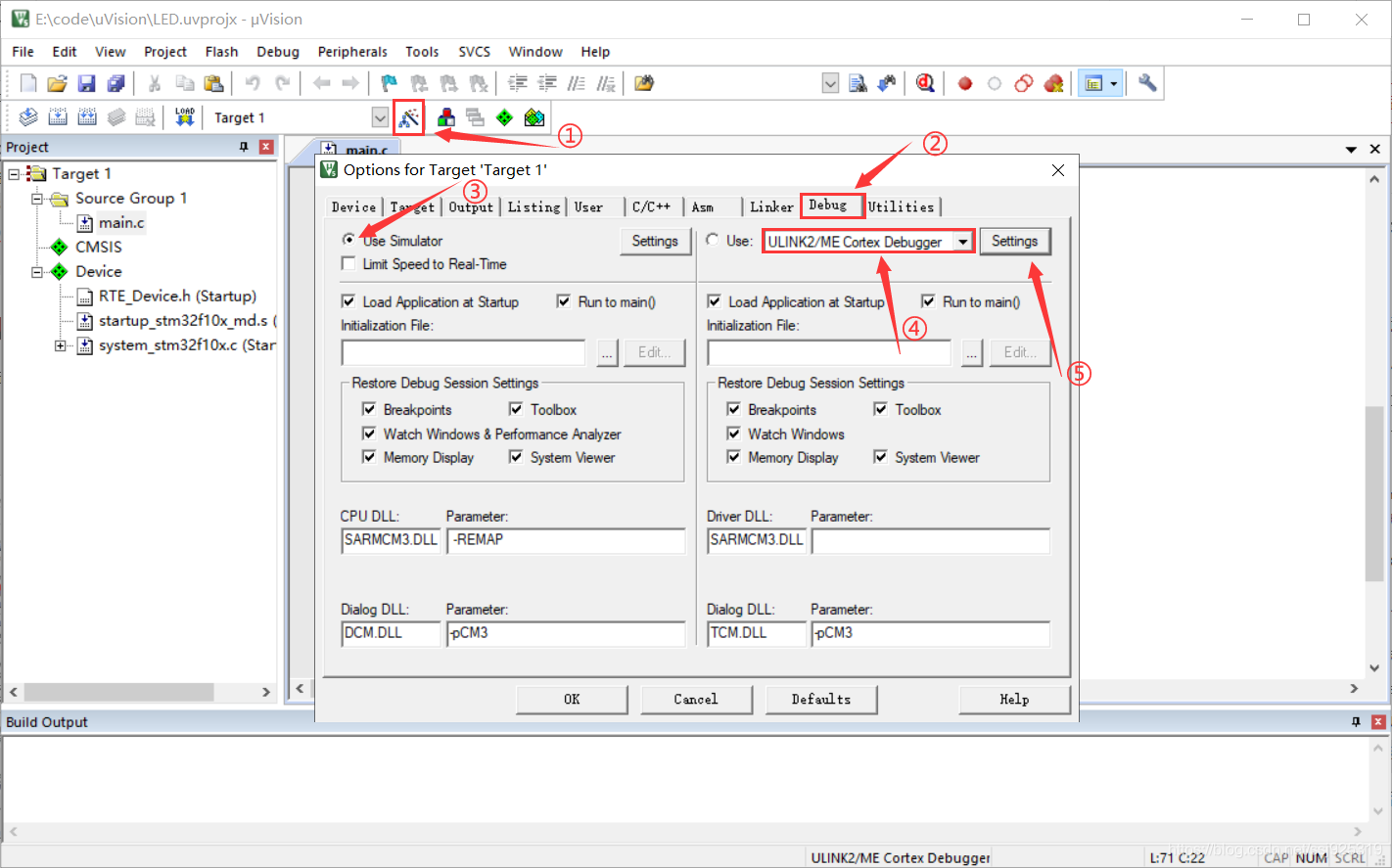Click the incremental find icon
The width and height of the screenshot is (1392, 868).
887,83
